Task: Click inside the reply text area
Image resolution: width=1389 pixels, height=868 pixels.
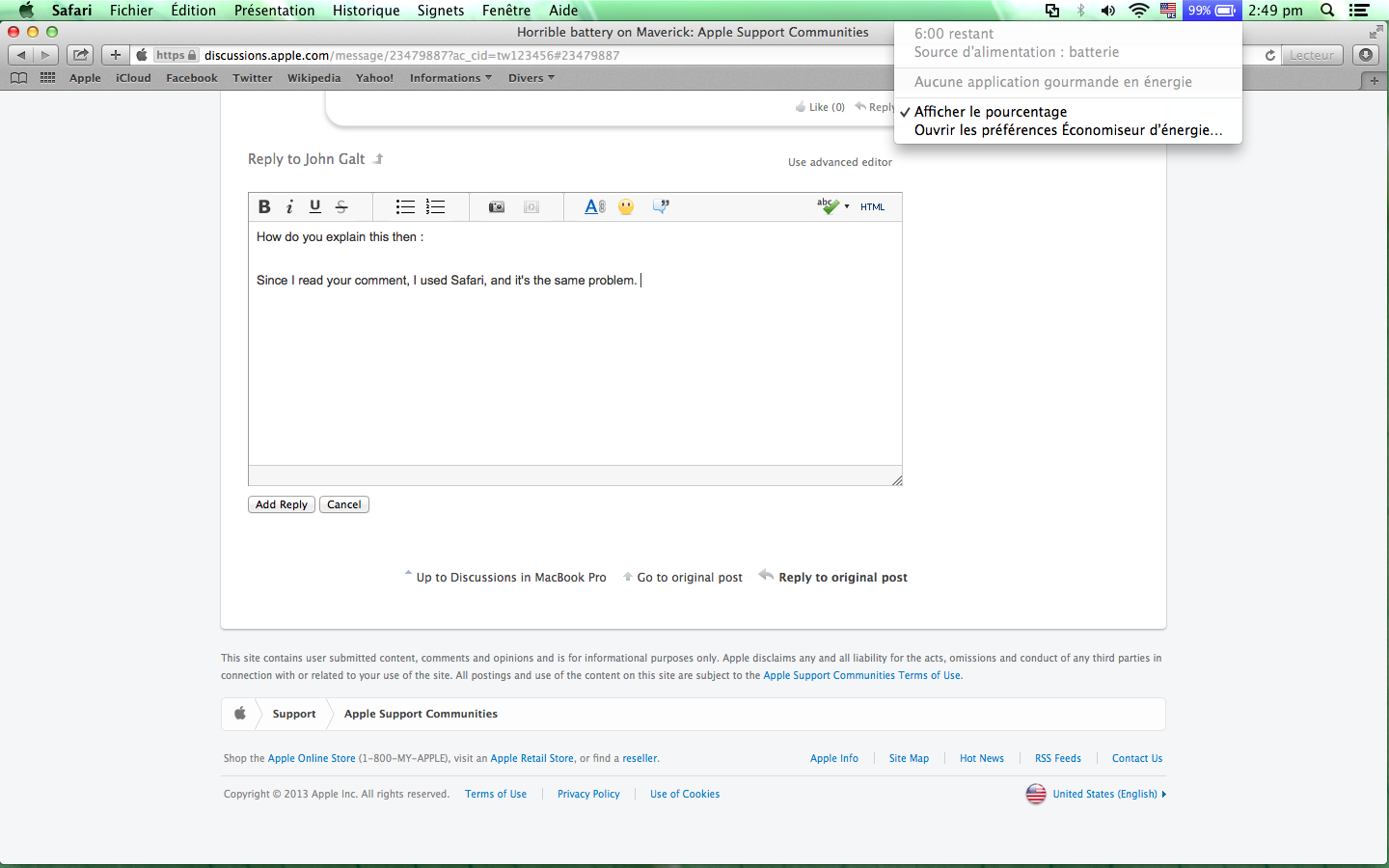Action: tap(575, 343)
